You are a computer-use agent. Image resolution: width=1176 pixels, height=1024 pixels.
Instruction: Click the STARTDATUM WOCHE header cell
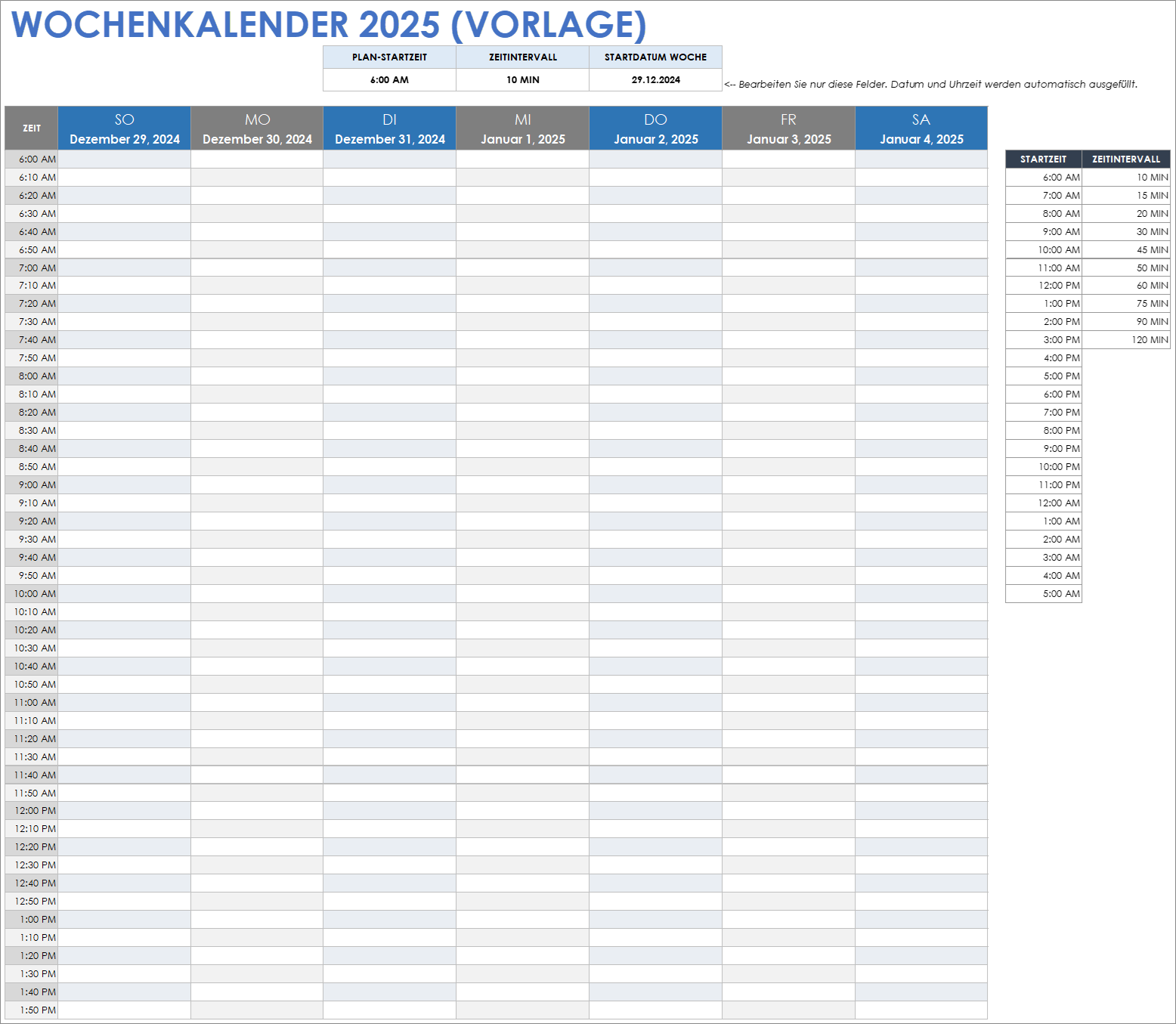655,57
